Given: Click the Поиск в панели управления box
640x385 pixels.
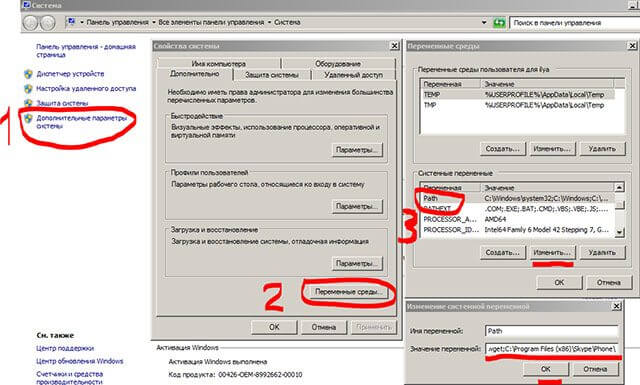Looking at the screenshot, I should 575,22.
